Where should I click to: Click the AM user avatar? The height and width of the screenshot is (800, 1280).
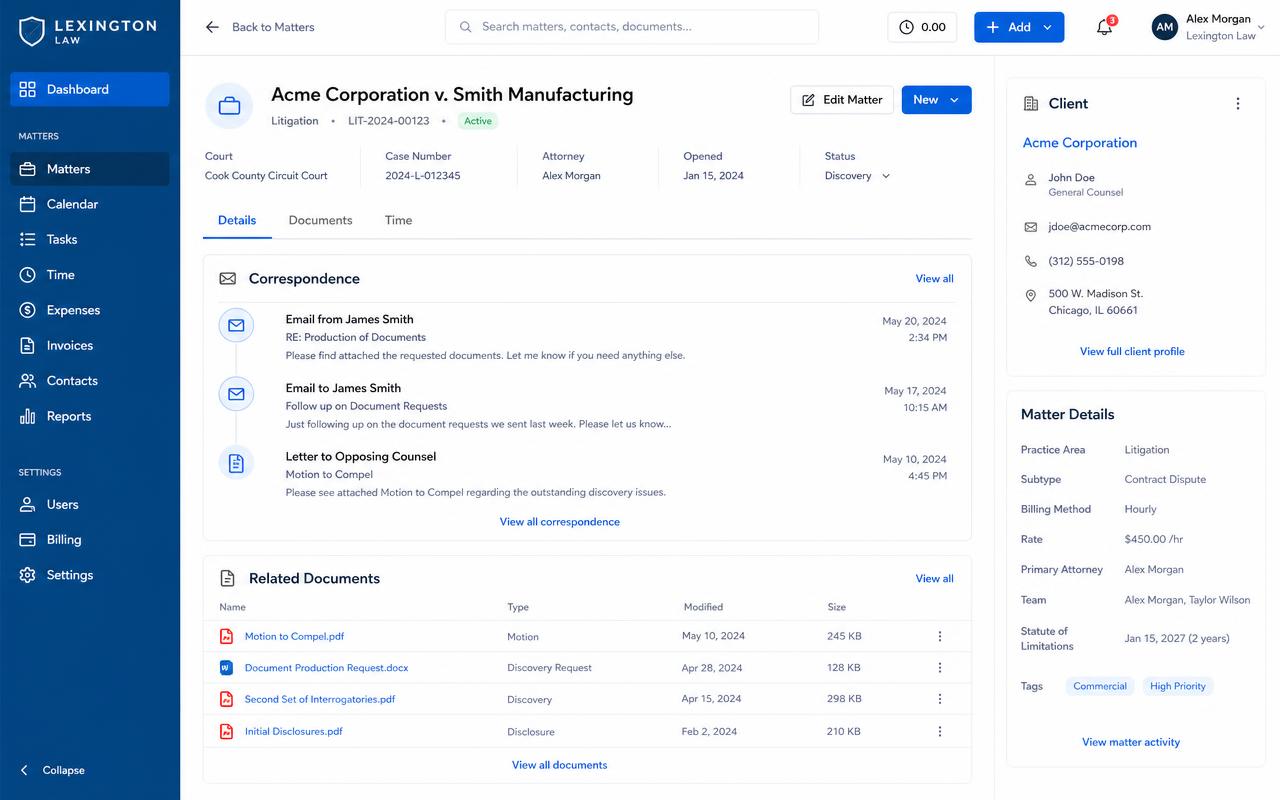[1164, 27]
